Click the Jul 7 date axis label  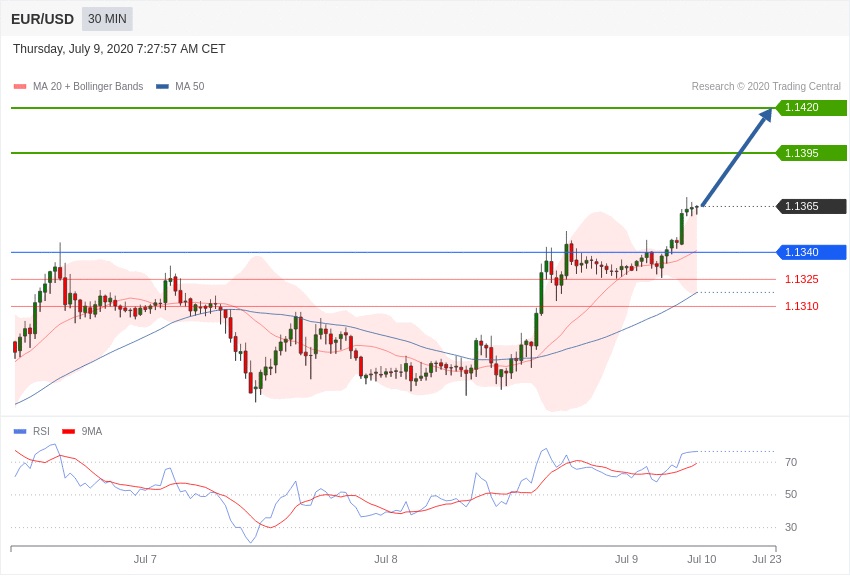click(x=145, y=559)
